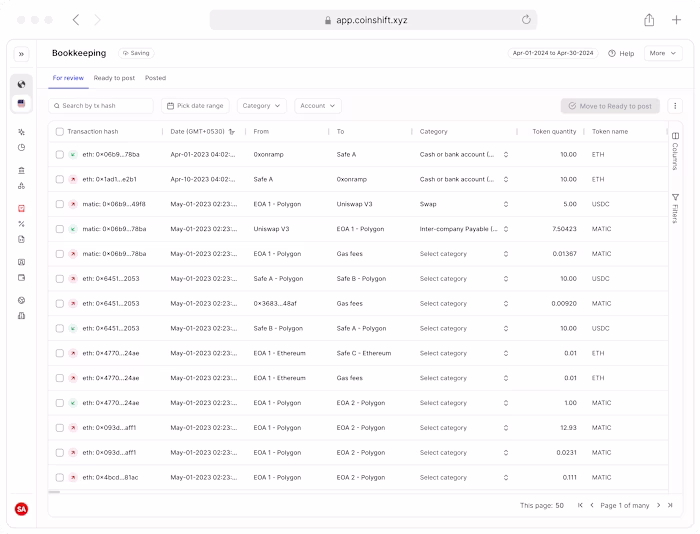Sort by the Token quantity column header
This screenshot has width=700, height=534.
click(x=554, y=132)
